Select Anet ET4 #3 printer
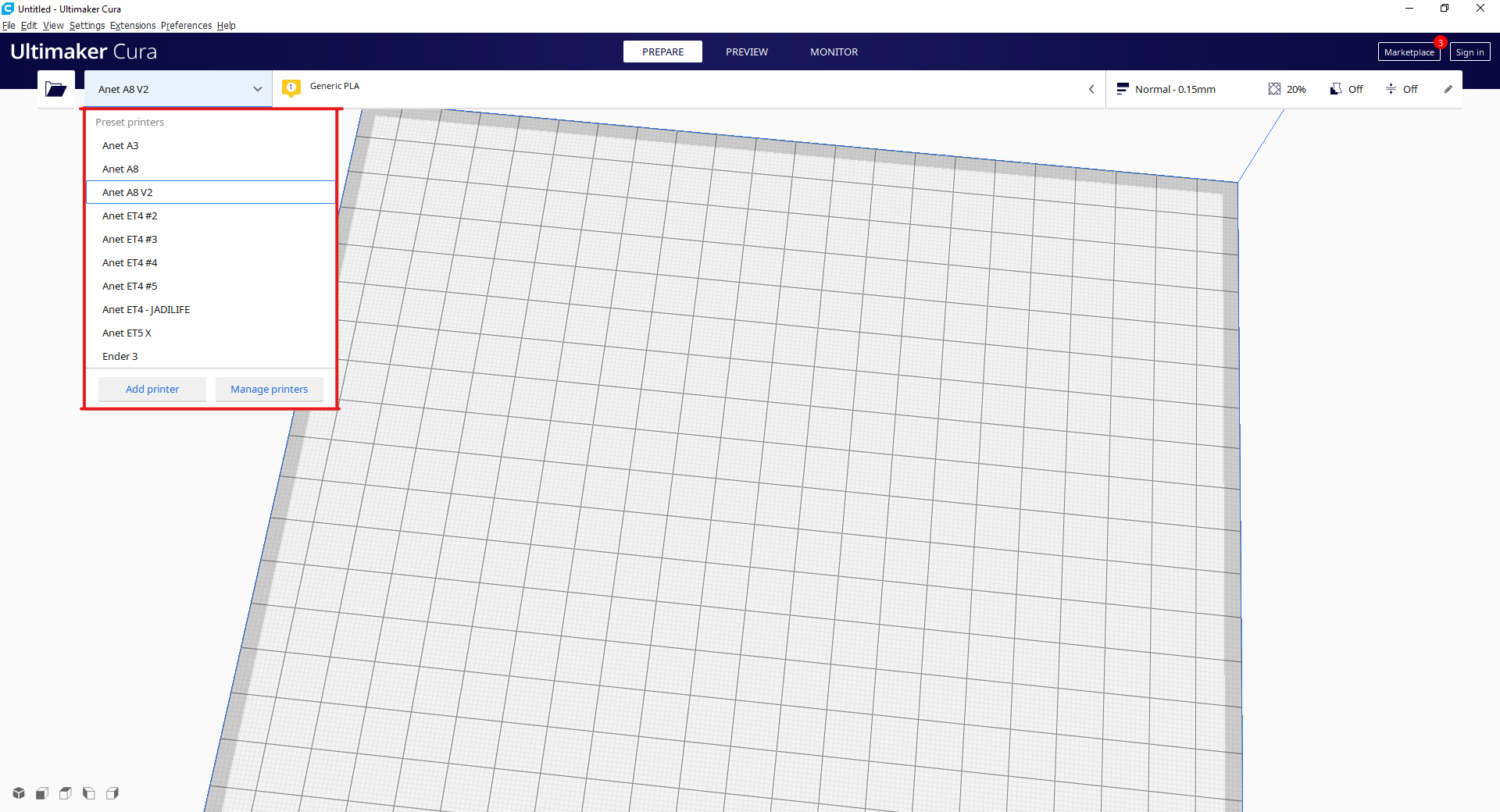1500x812 pixels. tap(210, 239)
